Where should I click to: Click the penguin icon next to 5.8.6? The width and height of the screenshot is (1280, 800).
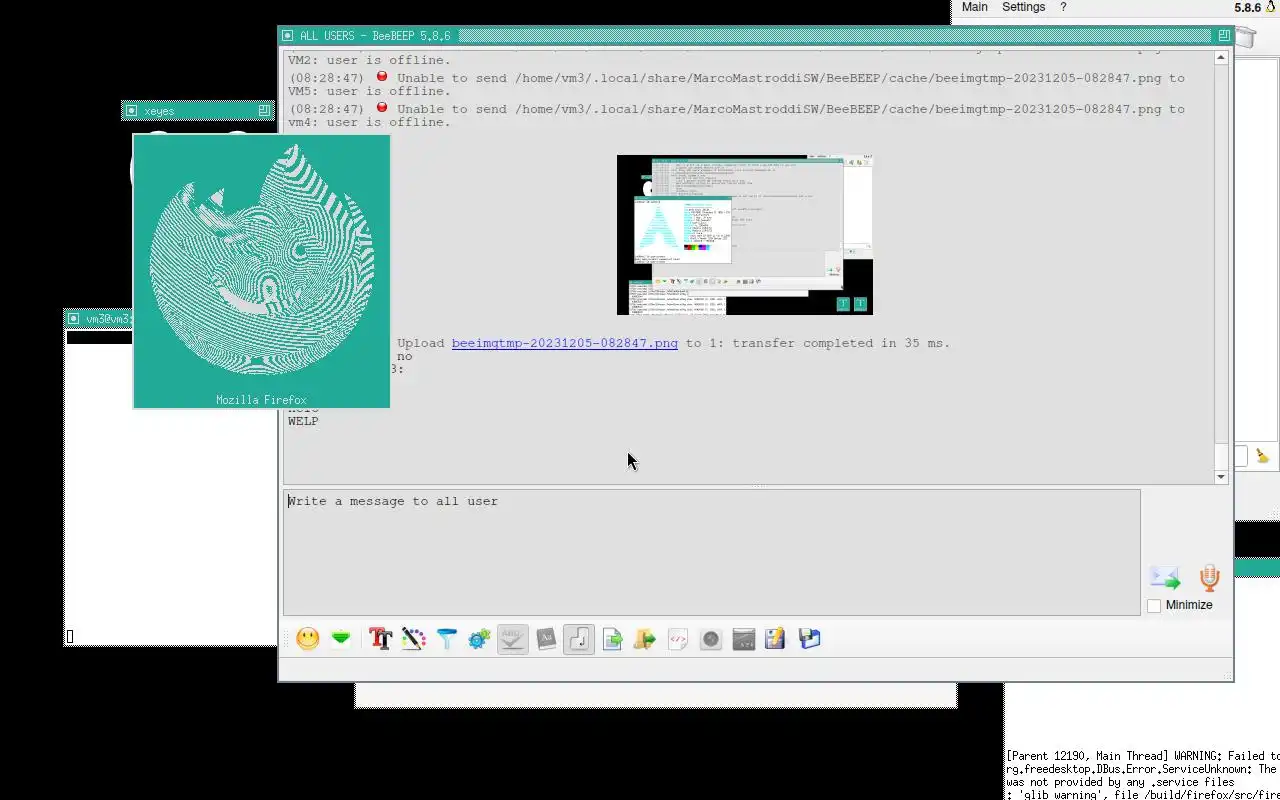[x=1271, y=7]
